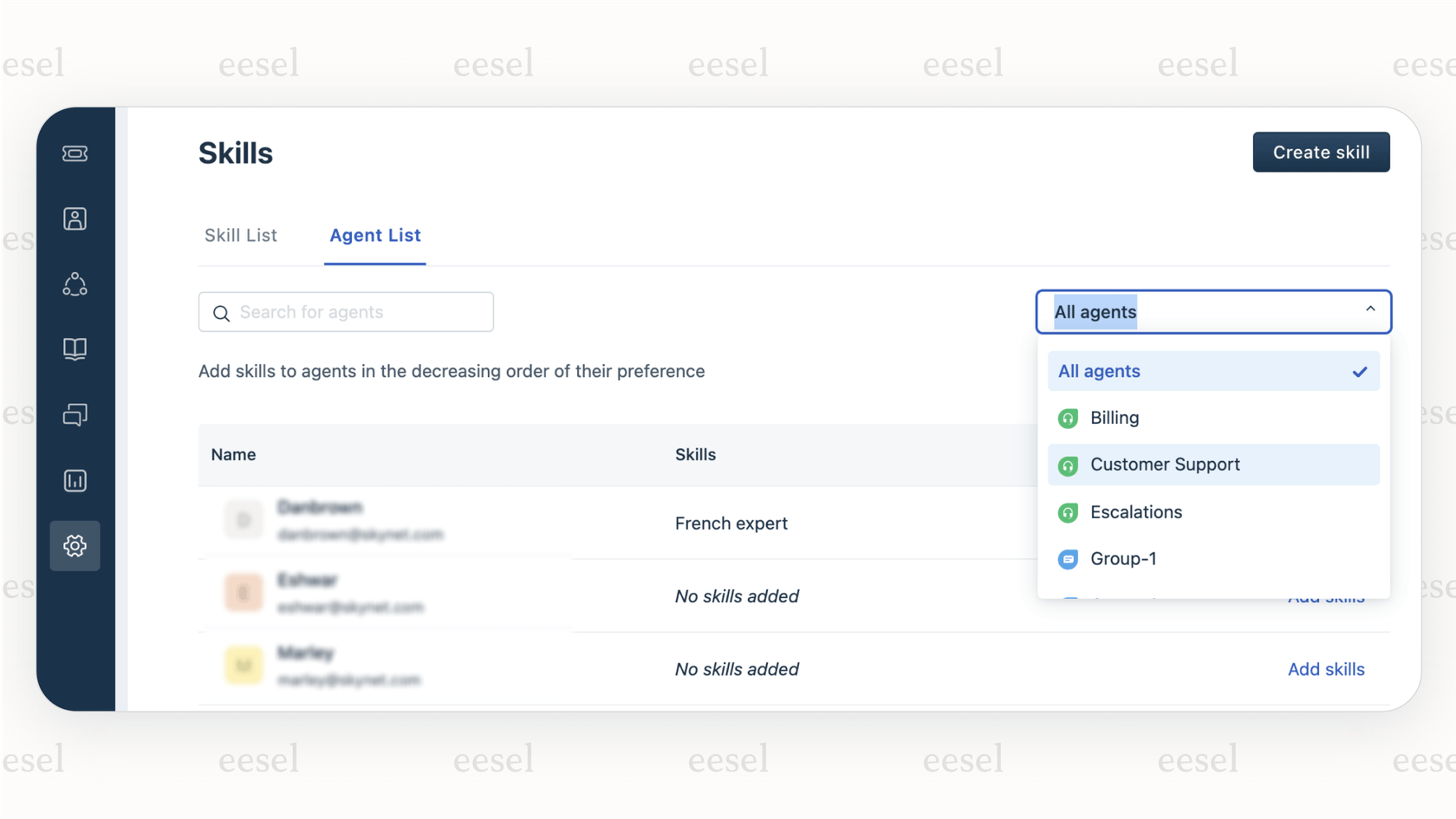Choose the All agents option
Image resolution: width=1456 pixels, height=819 pixels.
coord(1098,371)
